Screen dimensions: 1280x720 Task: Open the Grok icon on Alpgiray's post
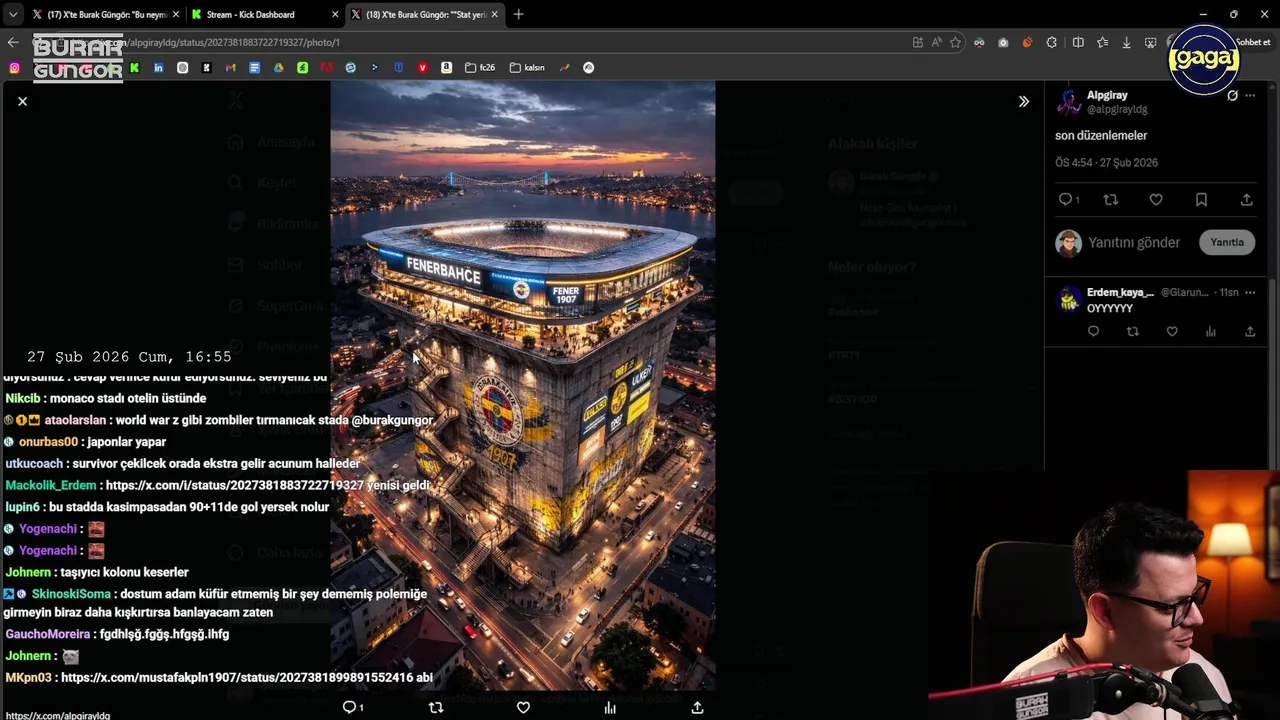click(x=1232, y=96)
